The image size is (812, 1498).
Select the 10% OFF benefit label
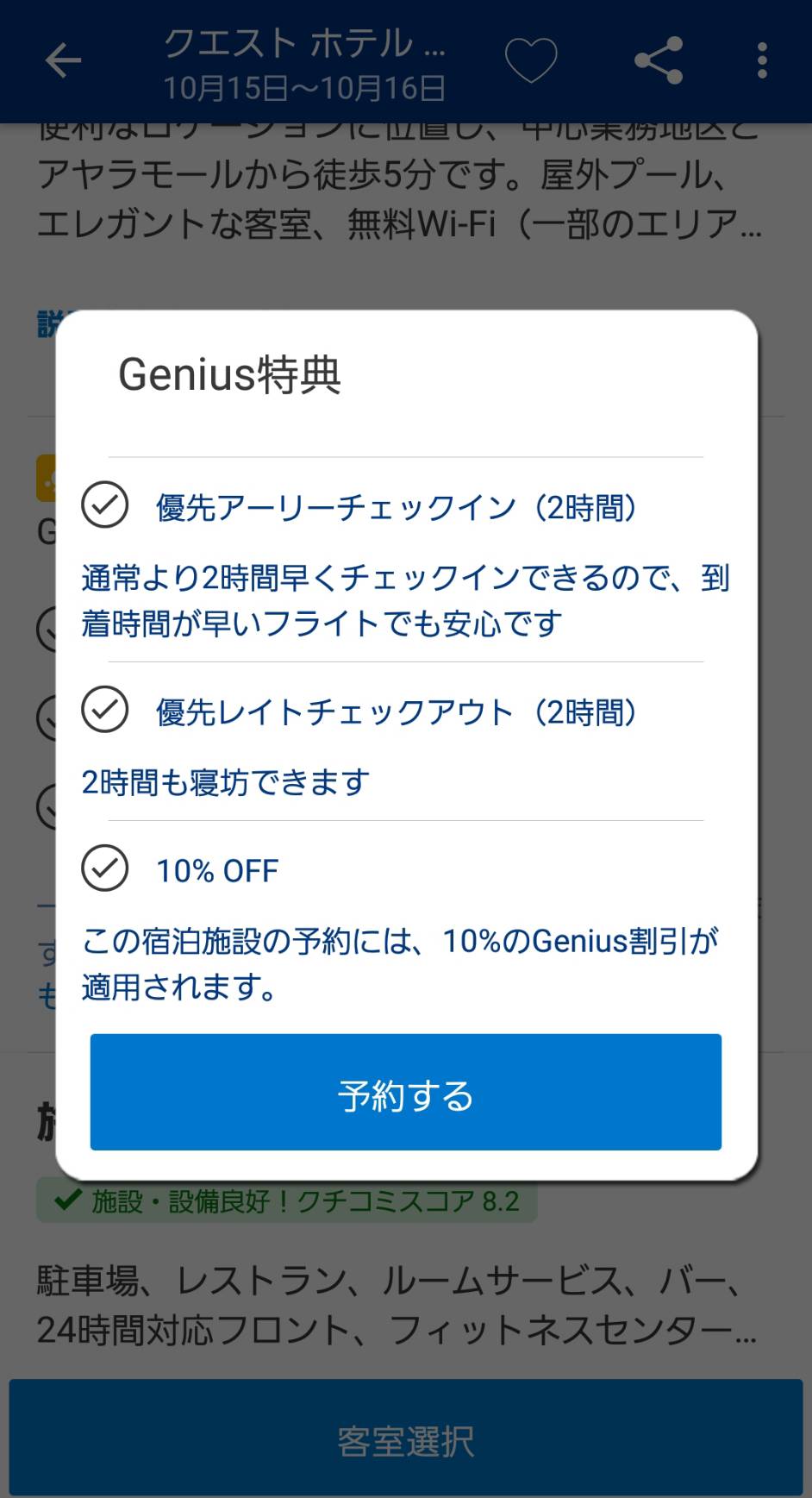tap(217, 871)
